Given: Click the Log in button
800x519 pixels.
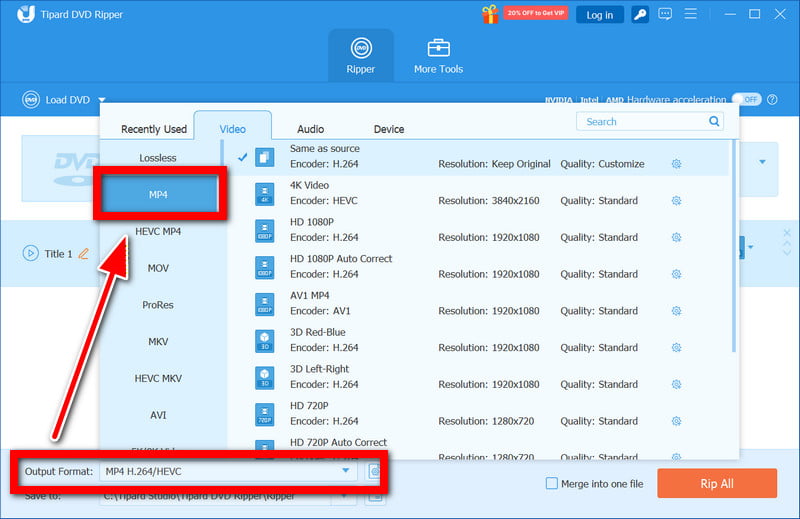Looking at the screenshot, I should coord(600,15).
